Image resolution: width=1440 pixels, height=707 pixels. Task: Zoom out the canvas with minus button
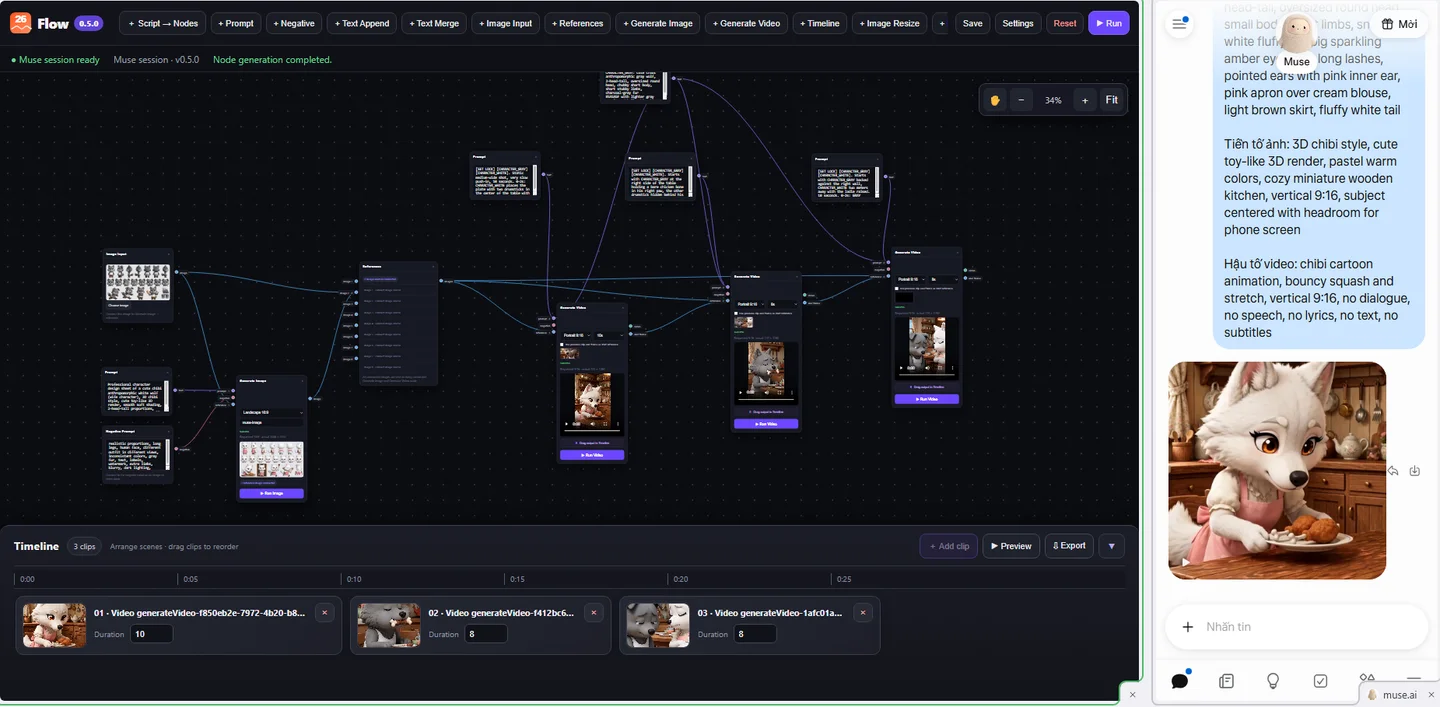tap(1021, 100)
